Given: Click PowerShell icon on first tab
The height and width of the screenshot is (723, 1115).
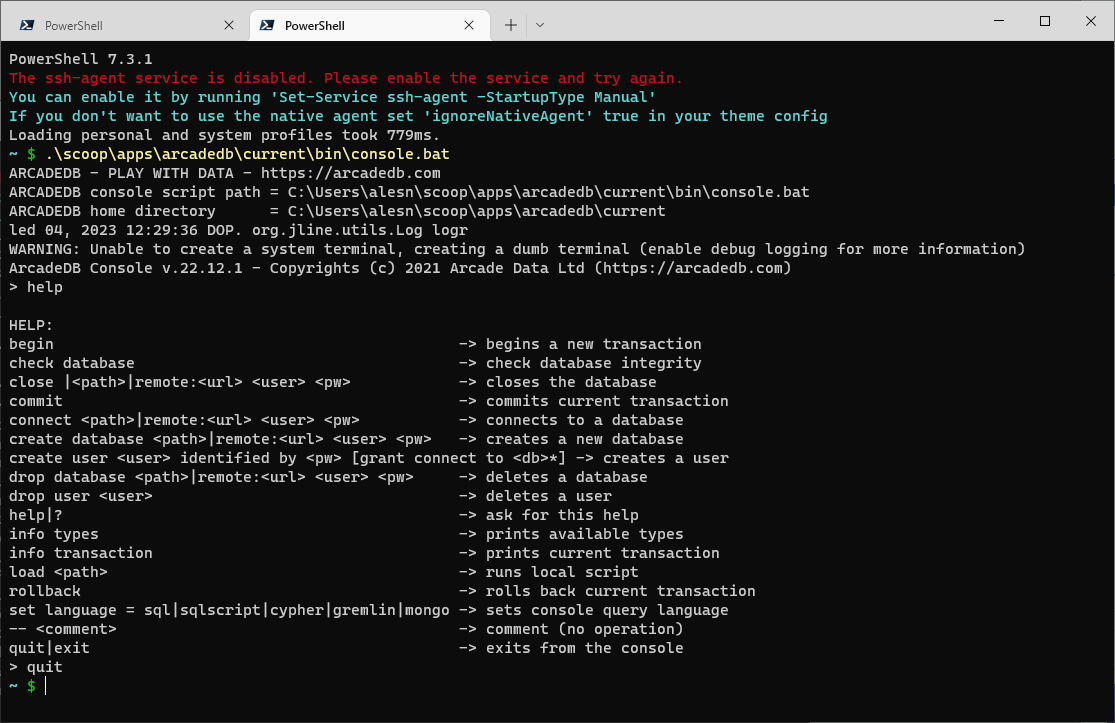Looking at the screenshot, I should point(27,25).
